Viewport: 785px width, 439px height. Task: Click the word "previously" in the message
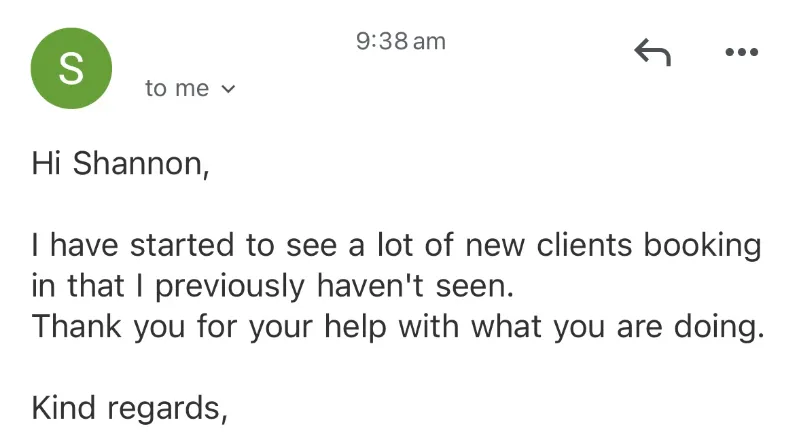tap(230, 287)
